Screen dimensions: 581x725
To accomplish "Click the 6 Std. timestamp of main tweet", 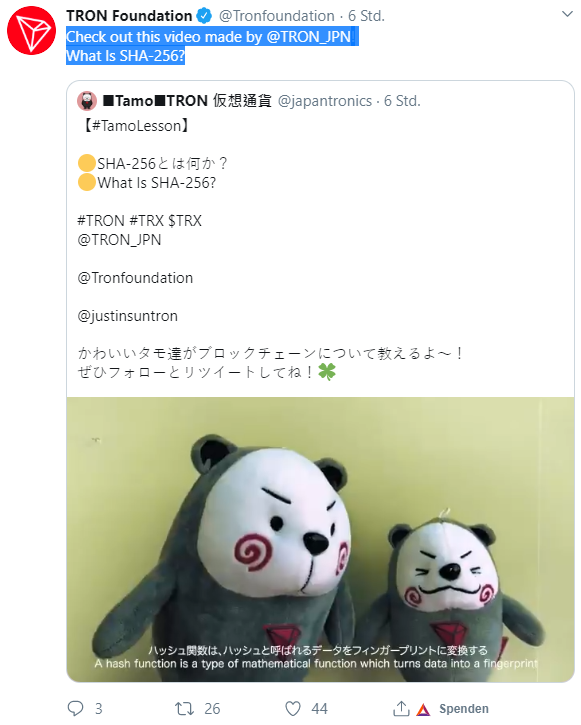I will (x=366, y=16).
